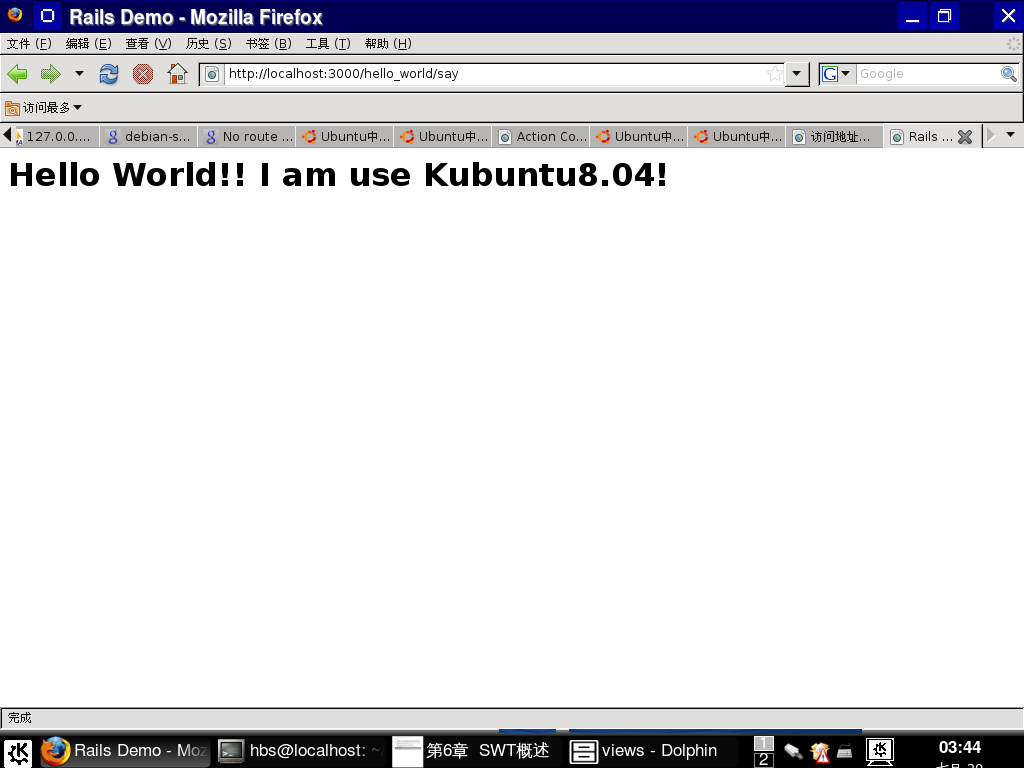Switch to virtual desktop 1 in pager
1024x768 pixels.
pos(763,743)
